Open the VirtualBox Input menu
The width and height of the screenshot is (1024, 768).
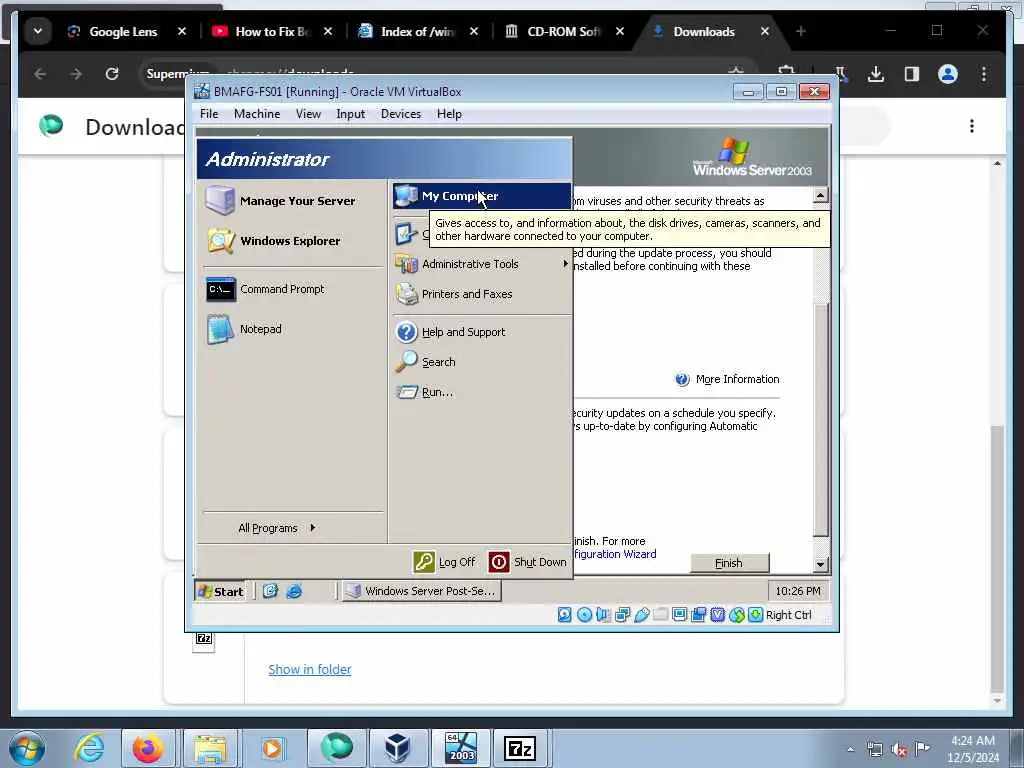point(351,114)
